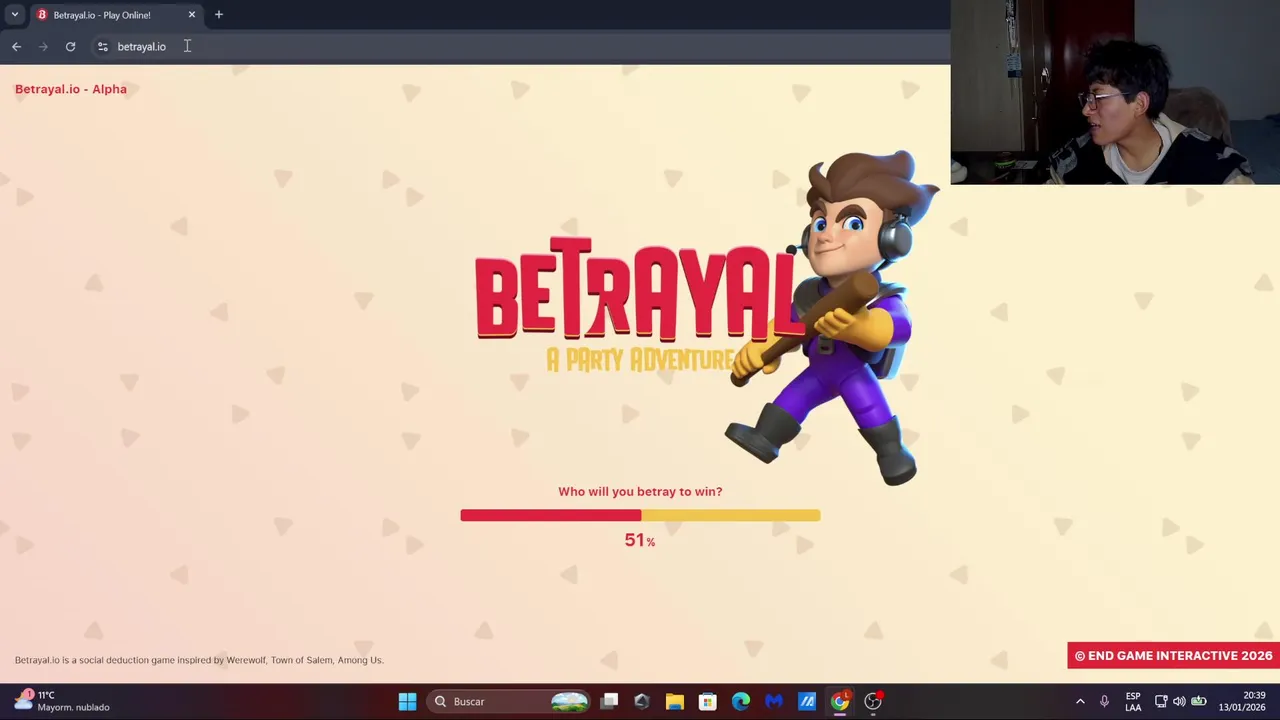
Task: Open a new tab with plus button
Action: pyautogui.click(x=219, y=15)
